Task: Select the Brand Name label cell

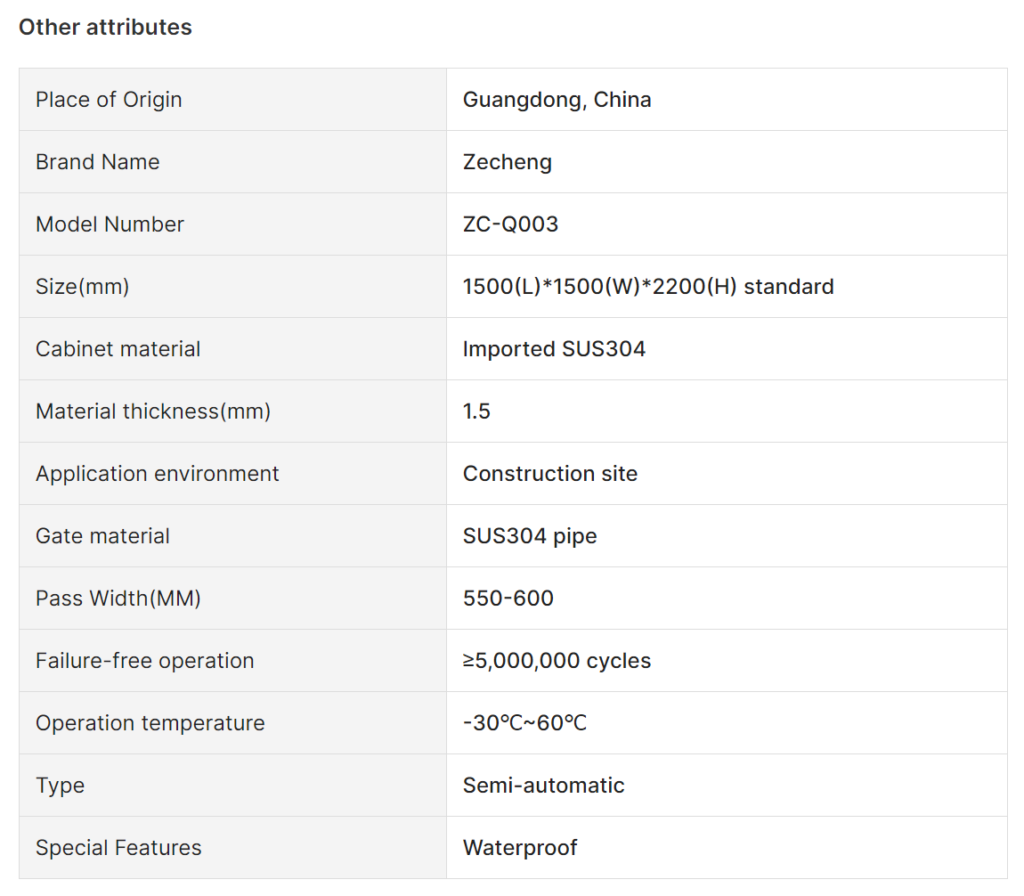Action: point(232,162)
